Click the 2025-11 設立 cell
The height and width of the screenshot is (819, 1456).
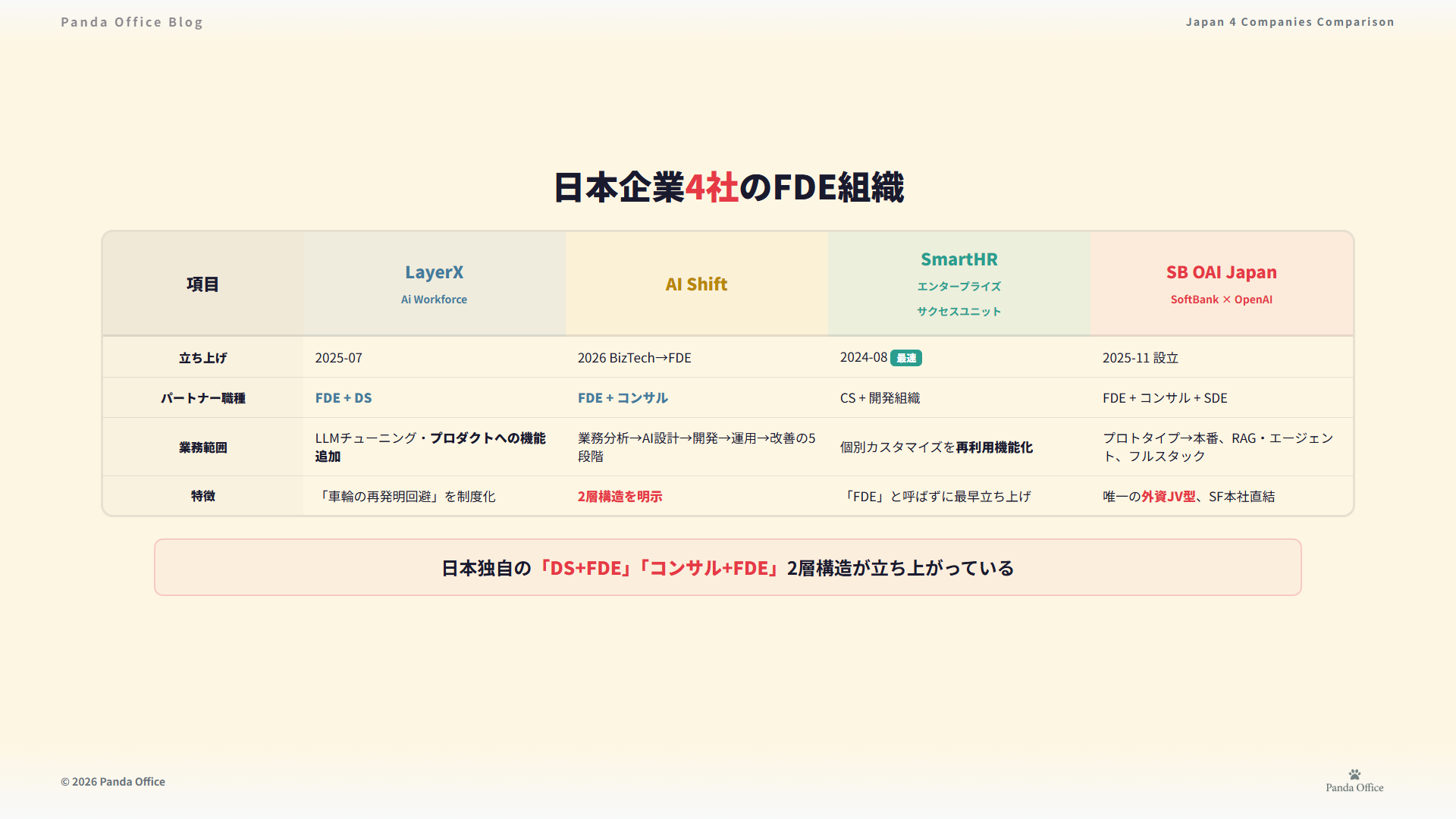(x=1222, y=358)
